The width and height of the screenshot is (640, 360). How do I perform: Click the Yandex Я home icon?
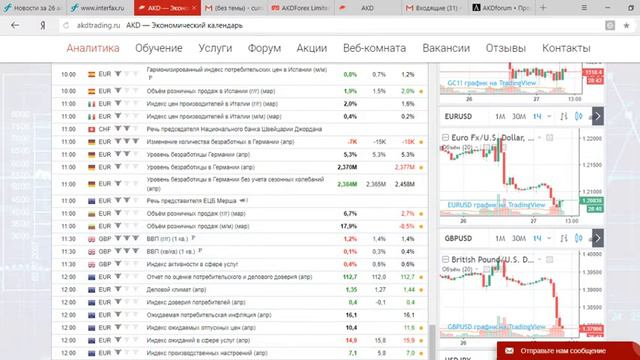point(42,25)
